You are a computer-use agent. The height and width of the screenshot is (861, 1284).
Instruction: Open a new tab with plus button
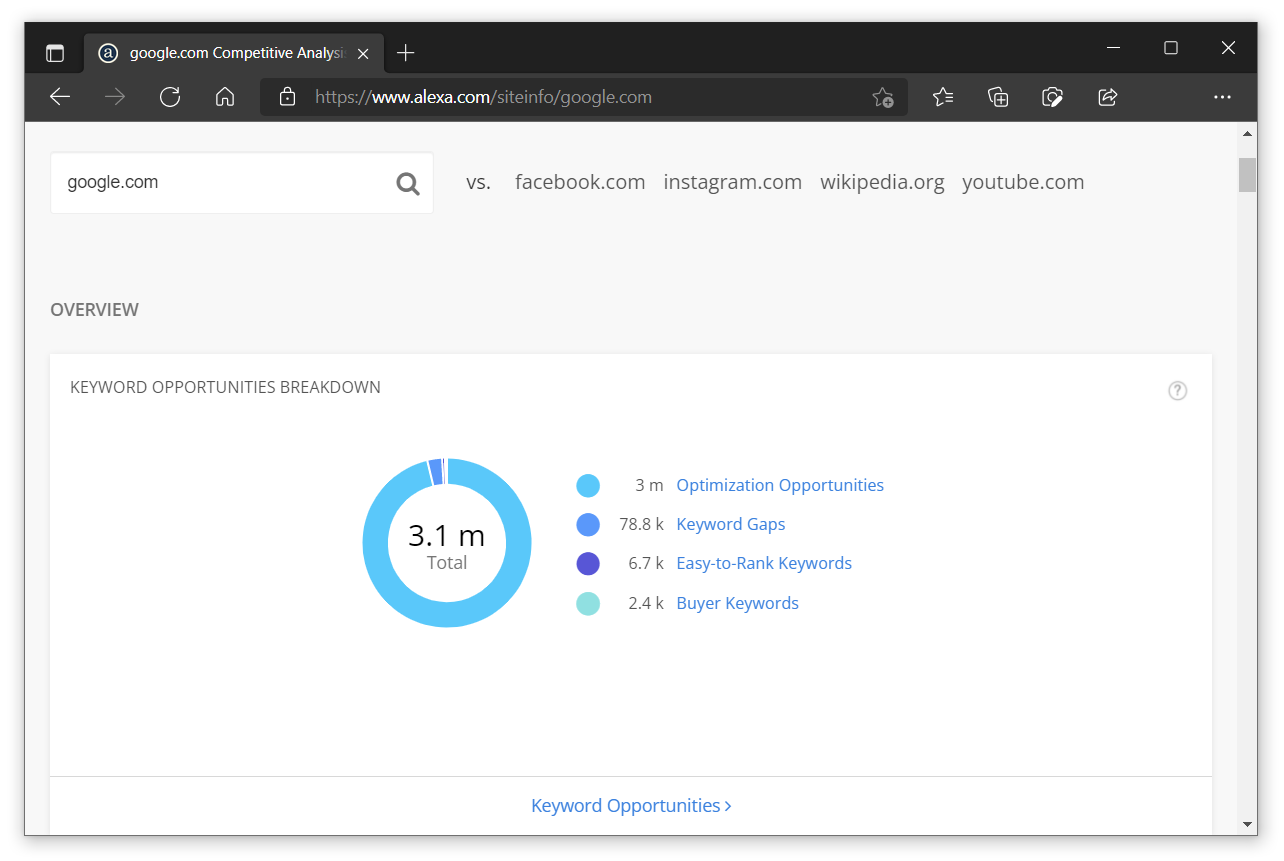(x=405, y=53)
